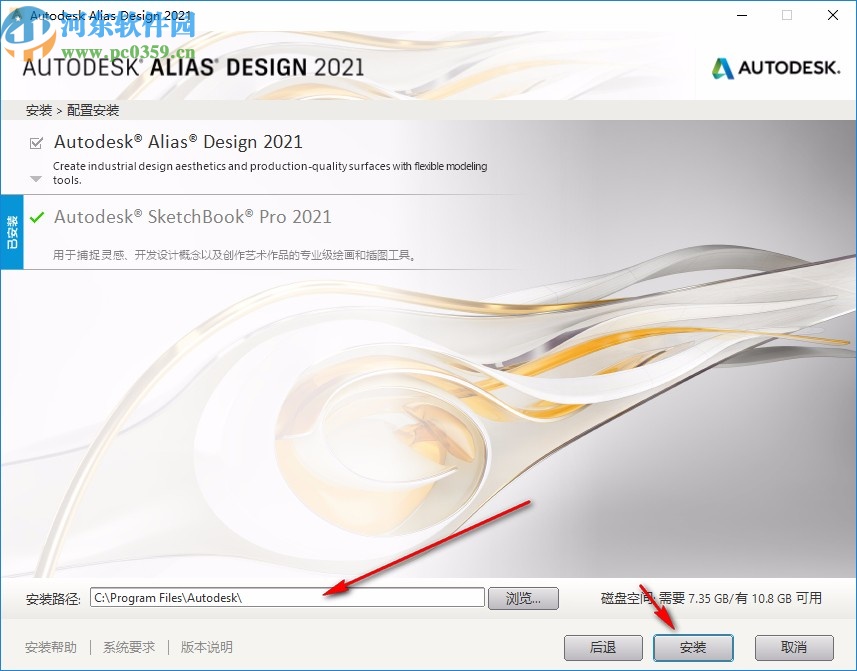Collapse the Alias Design details with the gray arrow

38,180
